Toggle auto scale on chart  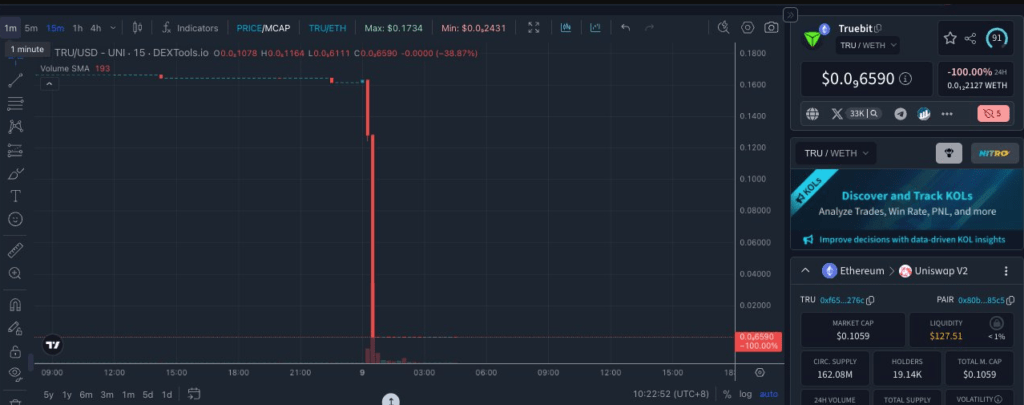click(x=769, y=394)
